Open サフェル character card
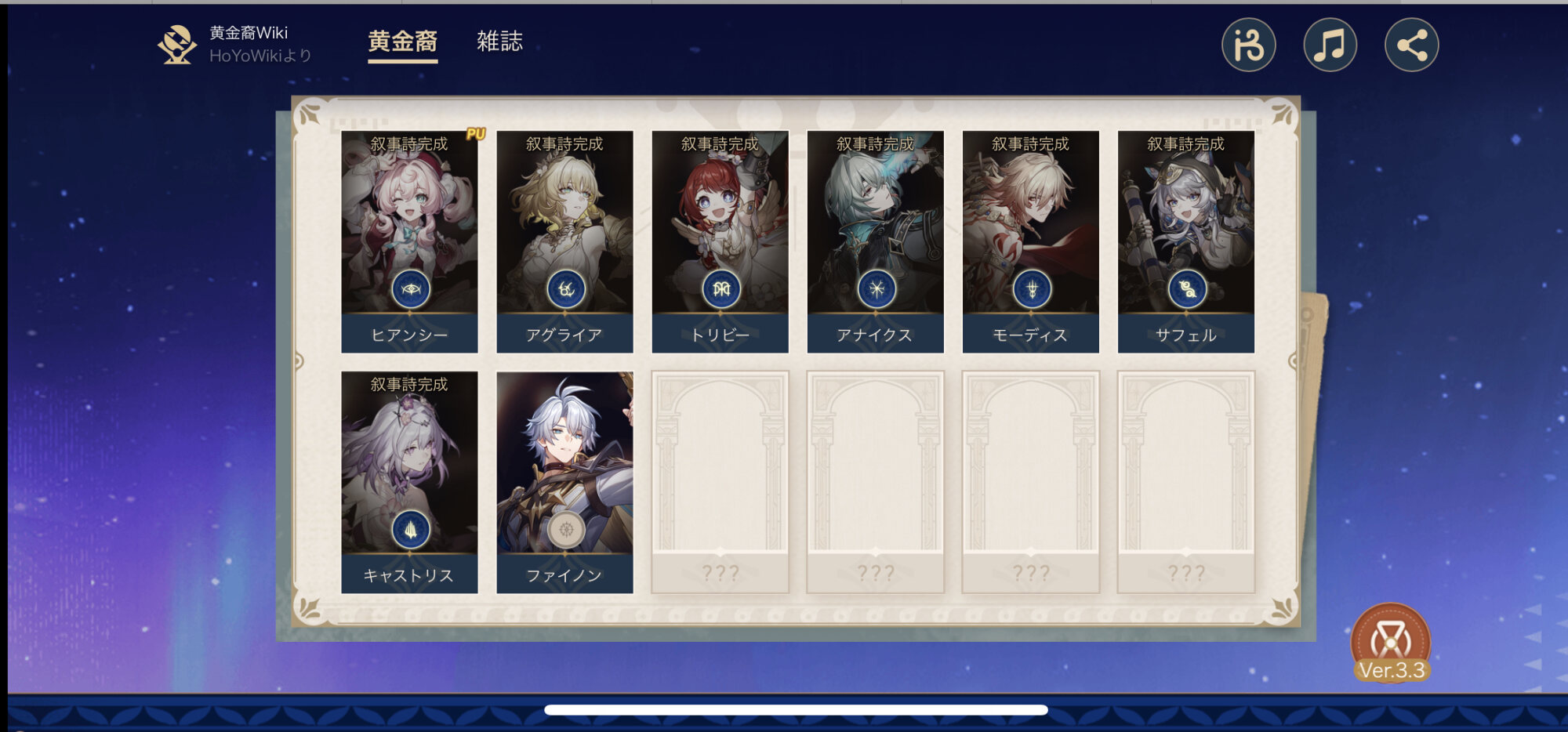Screen dimensions: 1568x732 tap(1185, 241)
